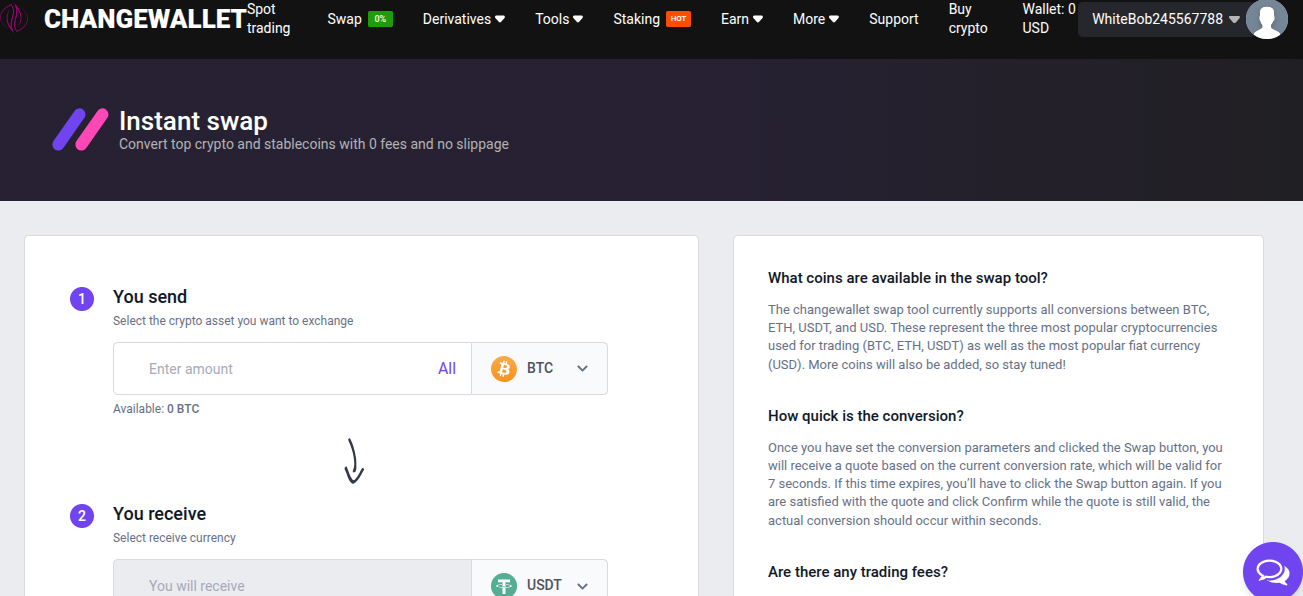The height and width of the screenshot is (596, 1303).
Task: Click the 'Select receive currency' text
Action: tap(174, 538)
